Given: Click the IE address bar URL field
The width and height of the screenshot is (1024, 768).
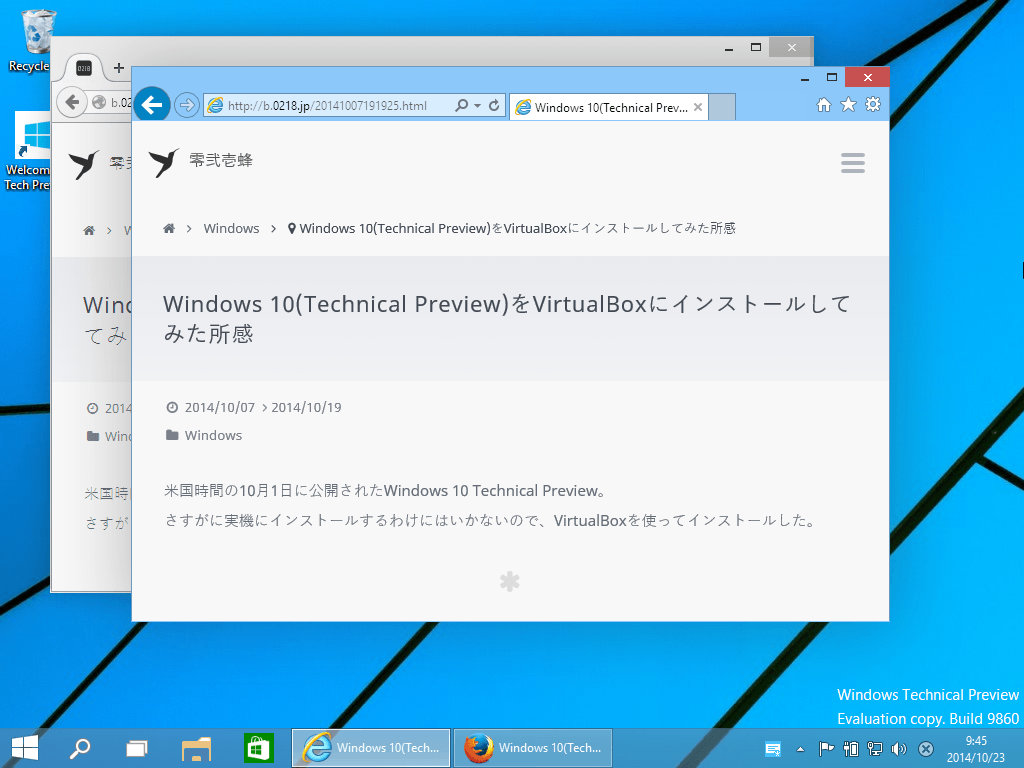Looking at the screenshot, I should click(327, 106).
